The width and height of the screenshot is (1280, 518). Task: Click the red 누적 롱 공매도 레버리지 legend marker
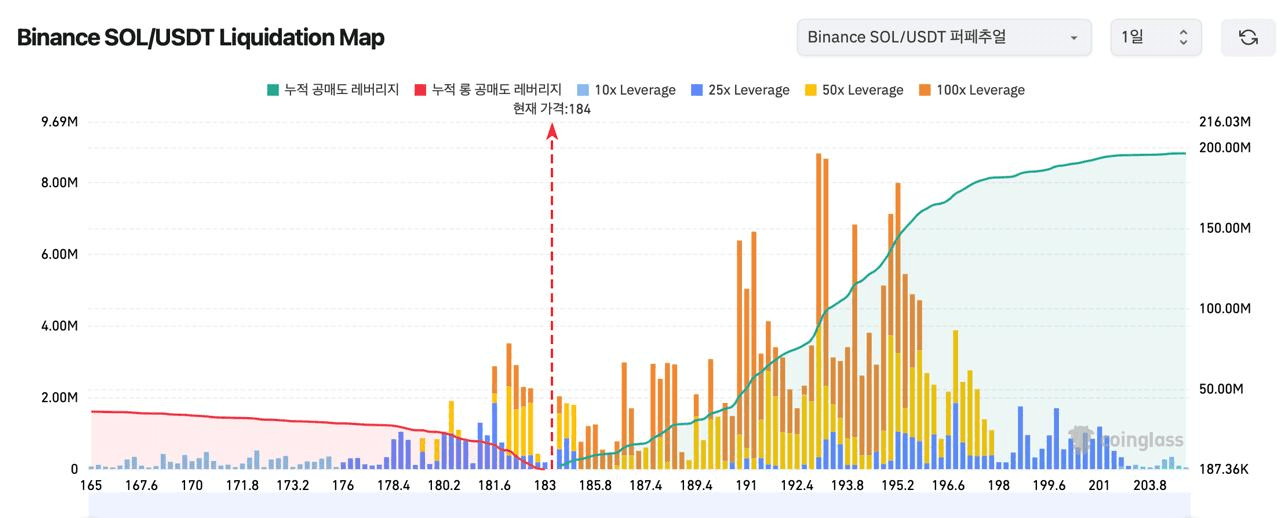[421, 90]
